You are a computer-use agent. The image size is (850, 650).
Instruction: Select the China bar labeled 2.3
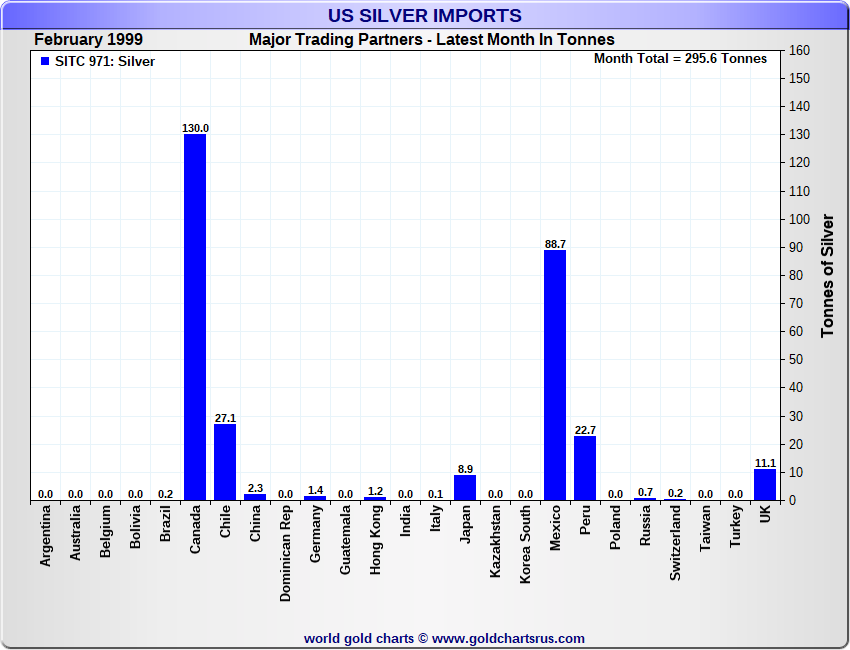pos(255,497)
